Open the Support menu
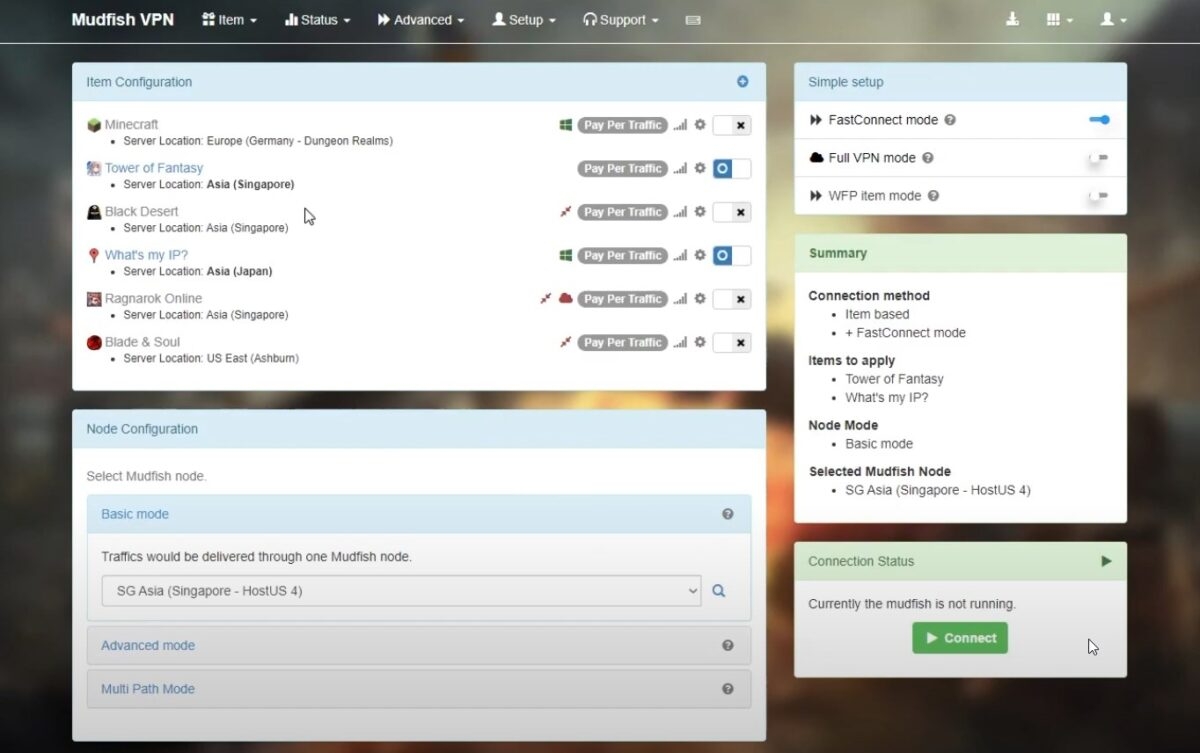The height and width of the screenshot is (753, 1200). (621, 20)
